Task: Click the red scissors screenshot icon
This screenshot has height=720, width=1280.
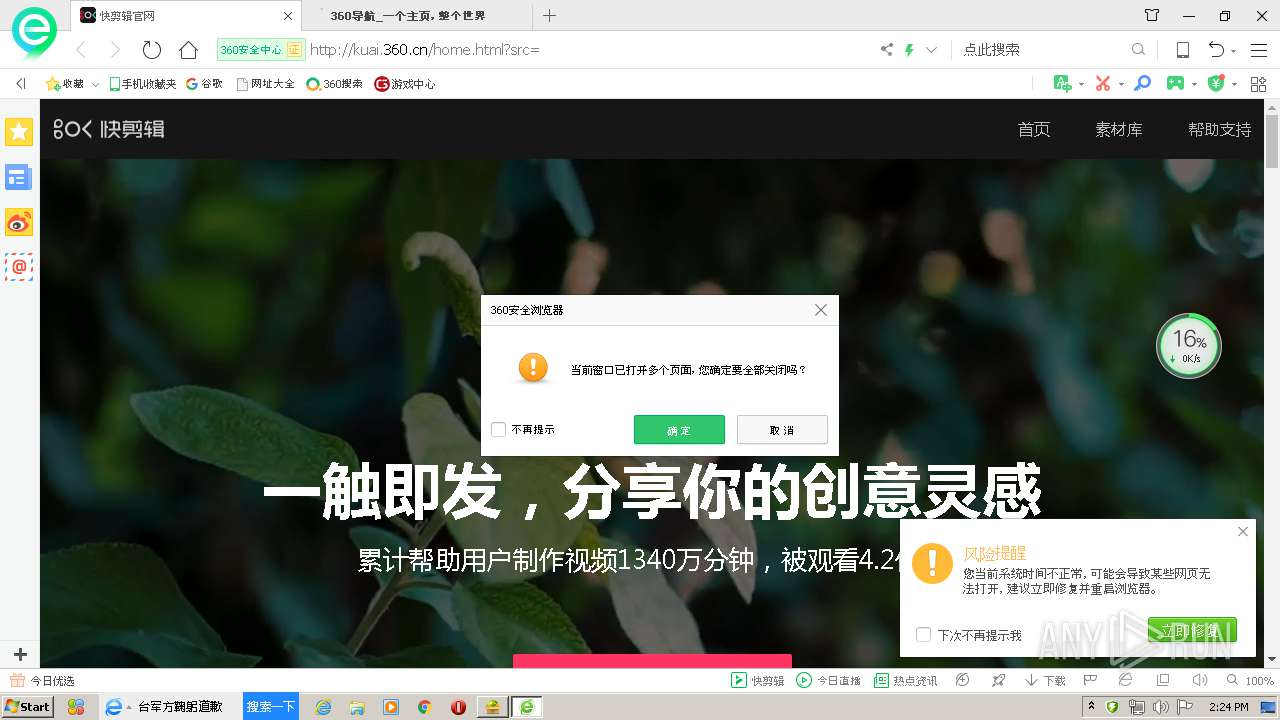Action: (1103, 84)
